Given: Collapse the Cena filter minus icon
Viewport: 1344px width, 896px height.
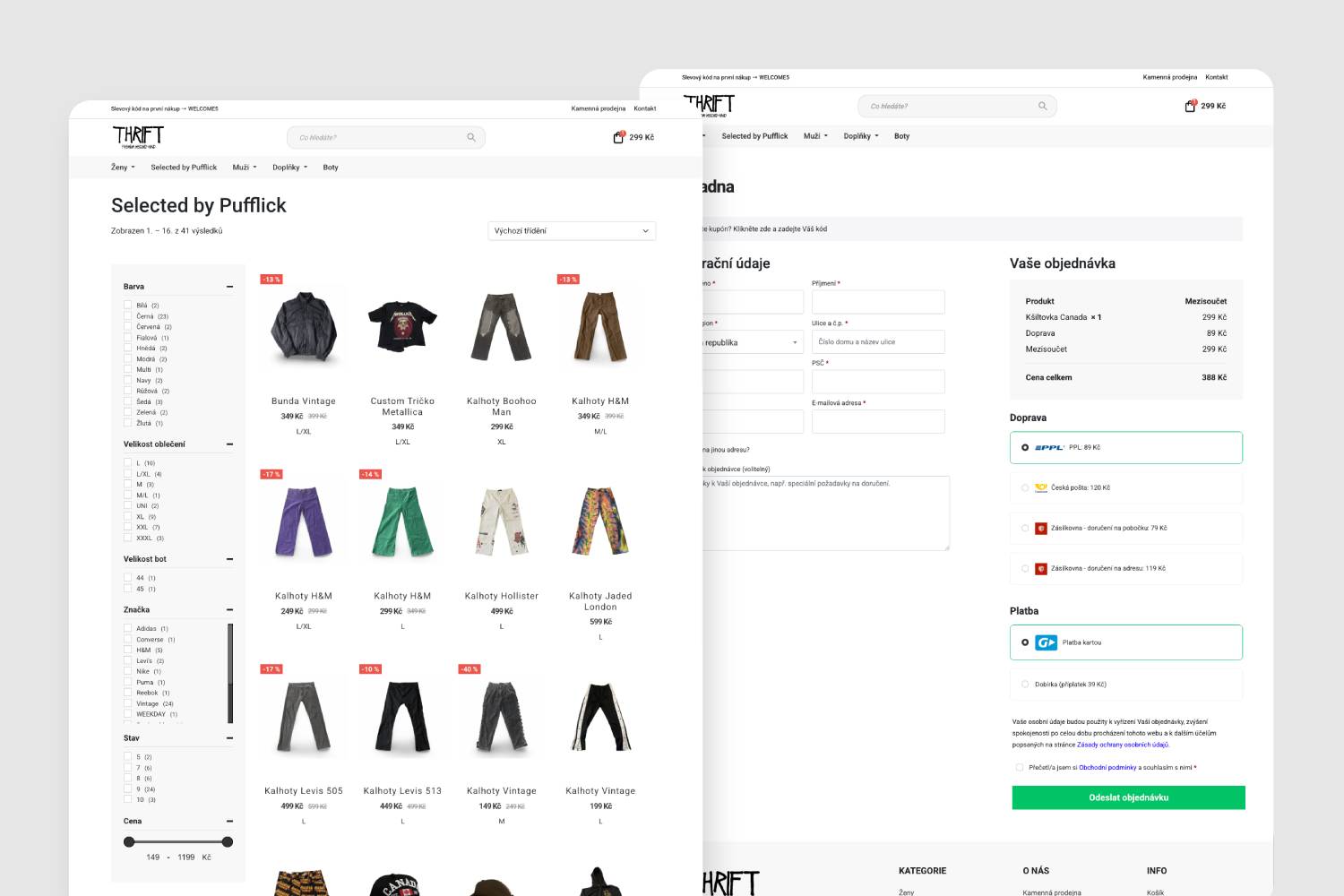Looking at the screenshot, I should 229,822.
